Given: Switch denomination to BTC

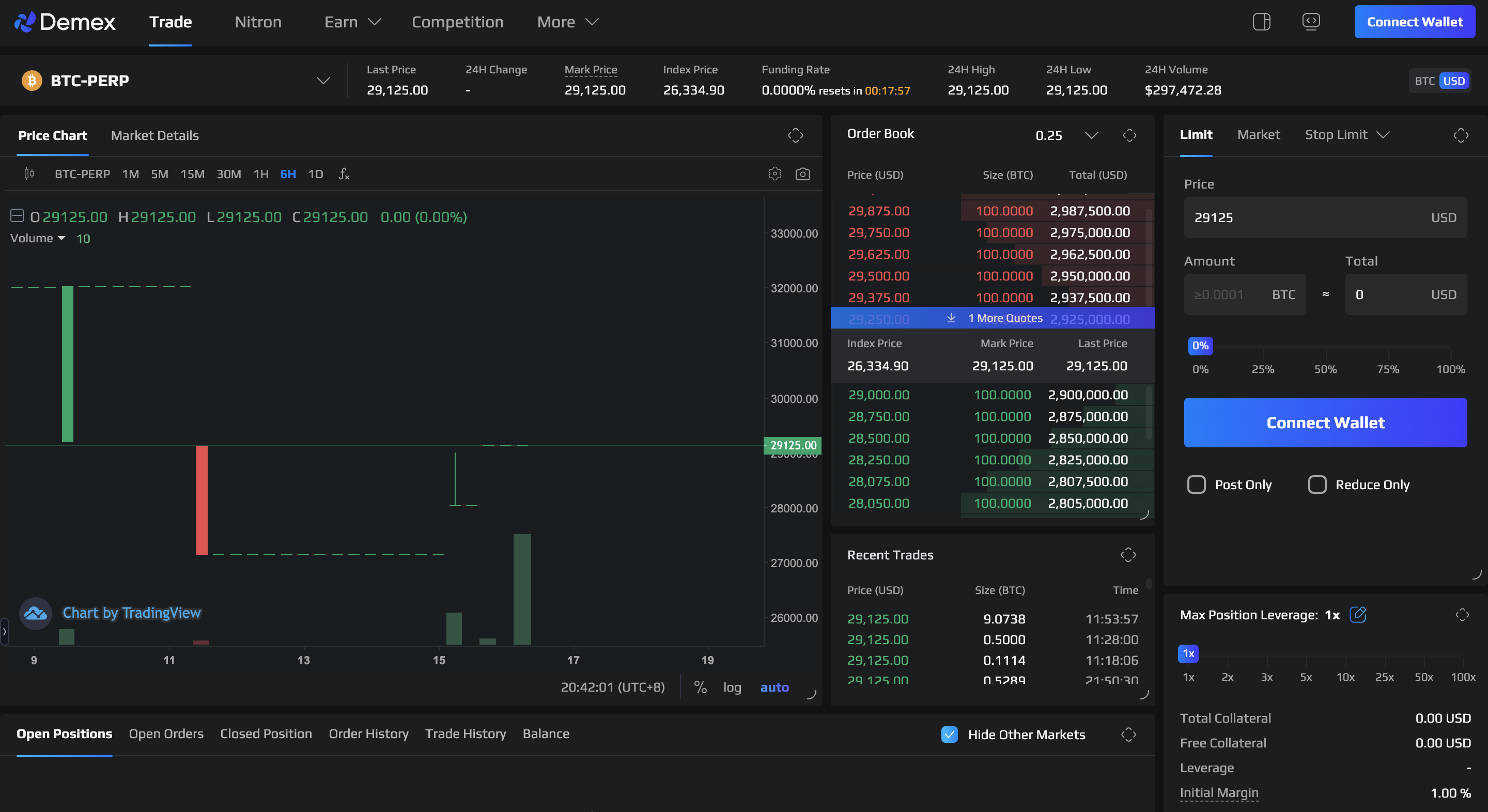Looking at the screenshot, I should 1424,81.
